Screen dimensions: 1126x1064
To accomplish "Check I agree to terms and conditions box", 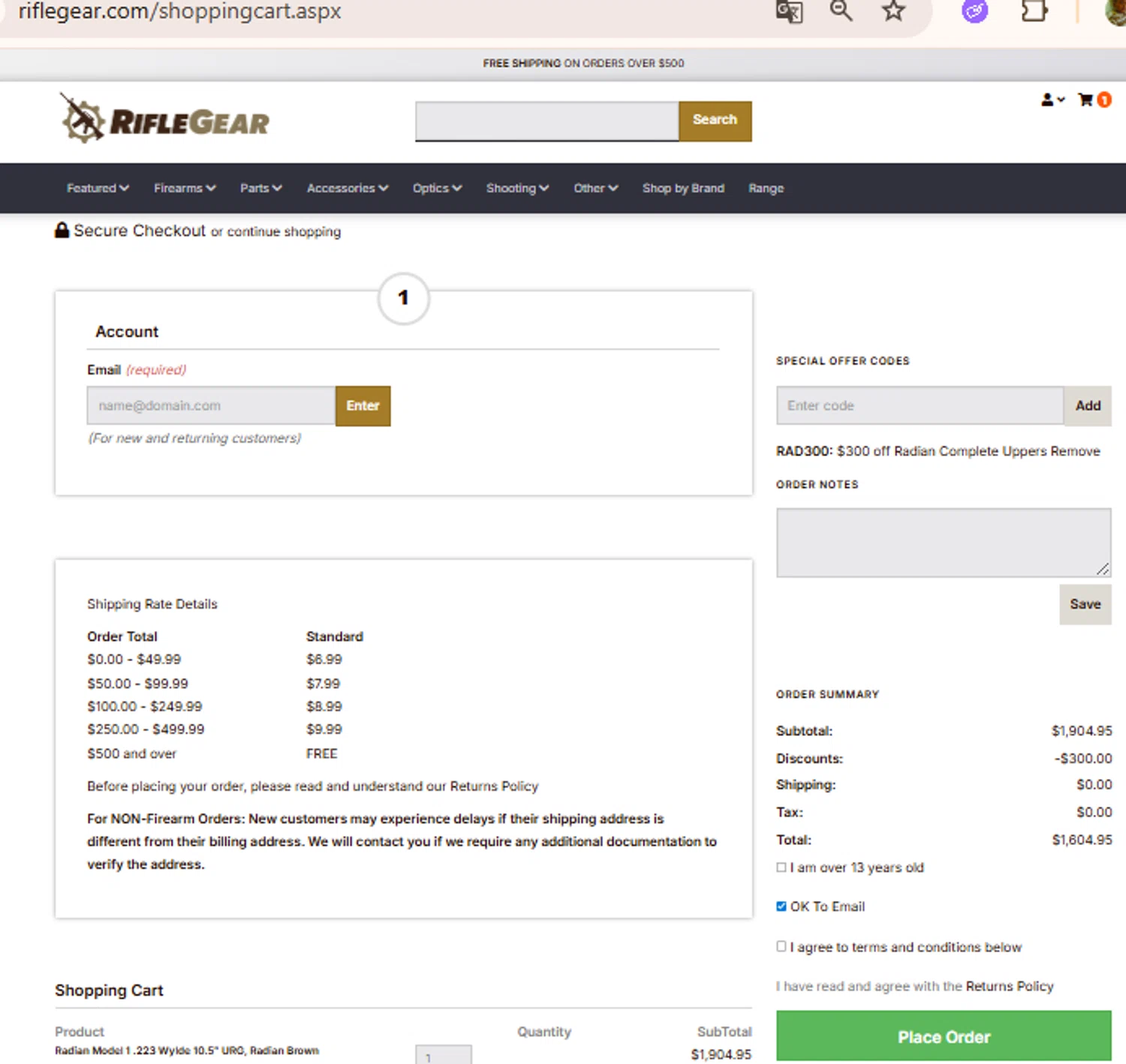I will click(x=781, y=946).
